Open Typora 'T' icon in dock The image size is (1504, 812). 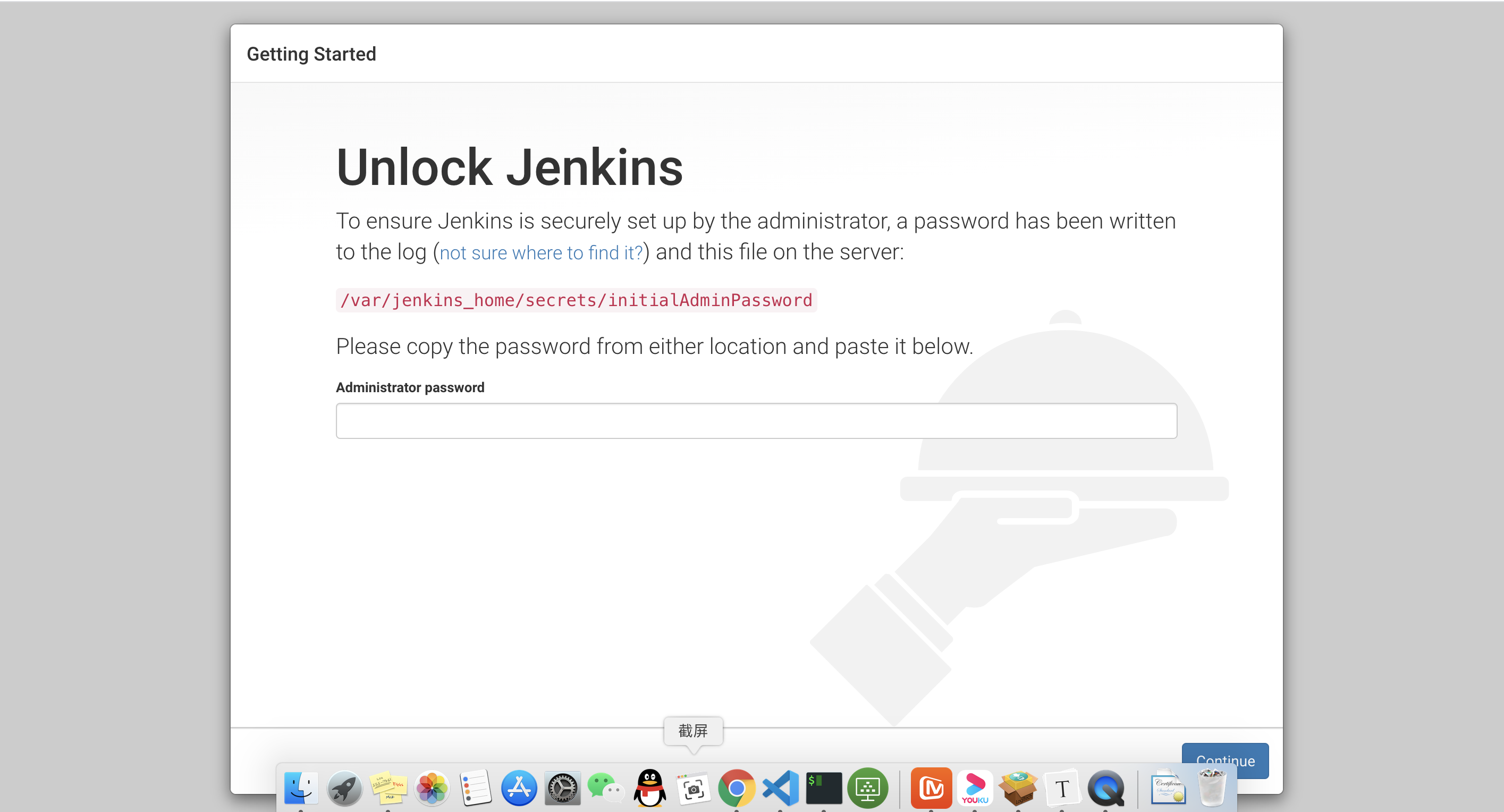1062,789
